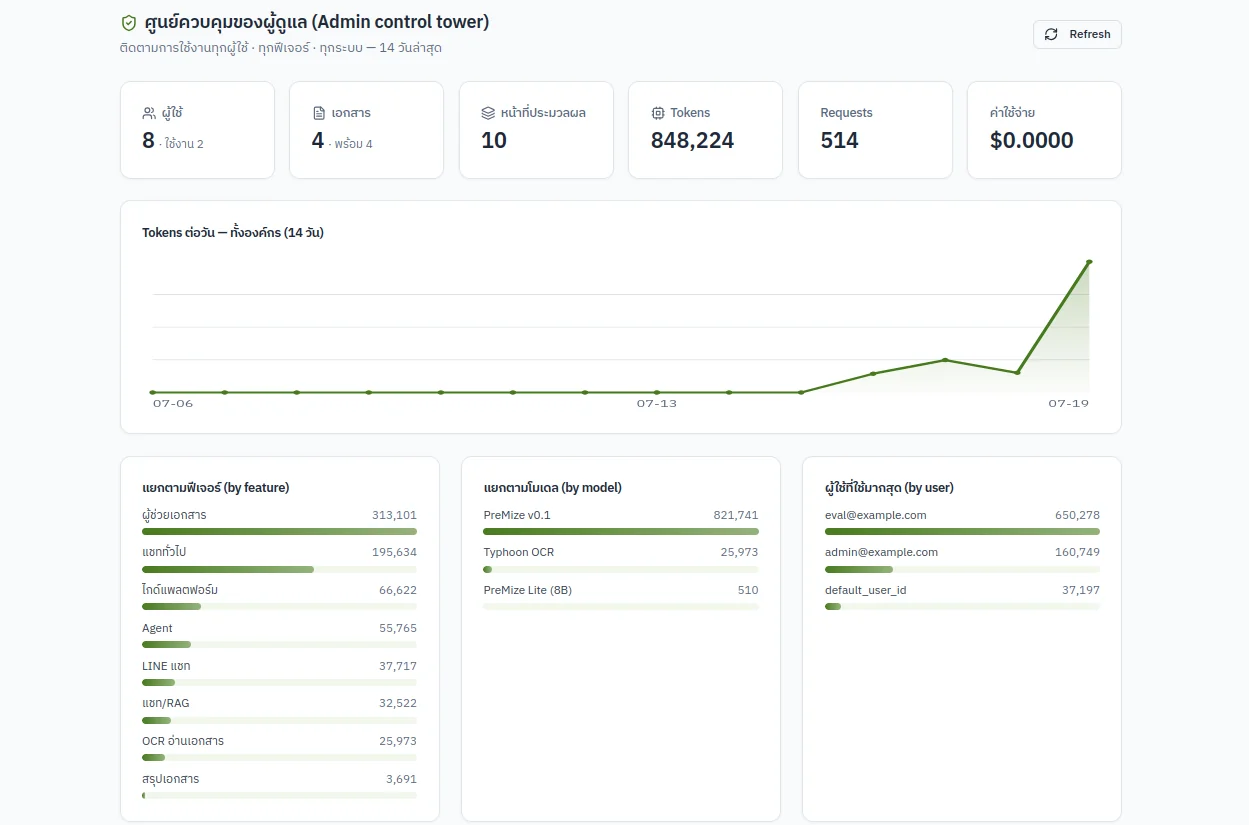
Task: Click the LINE แชท feature row
Action: pyautogui.click(x=279, y=673)
